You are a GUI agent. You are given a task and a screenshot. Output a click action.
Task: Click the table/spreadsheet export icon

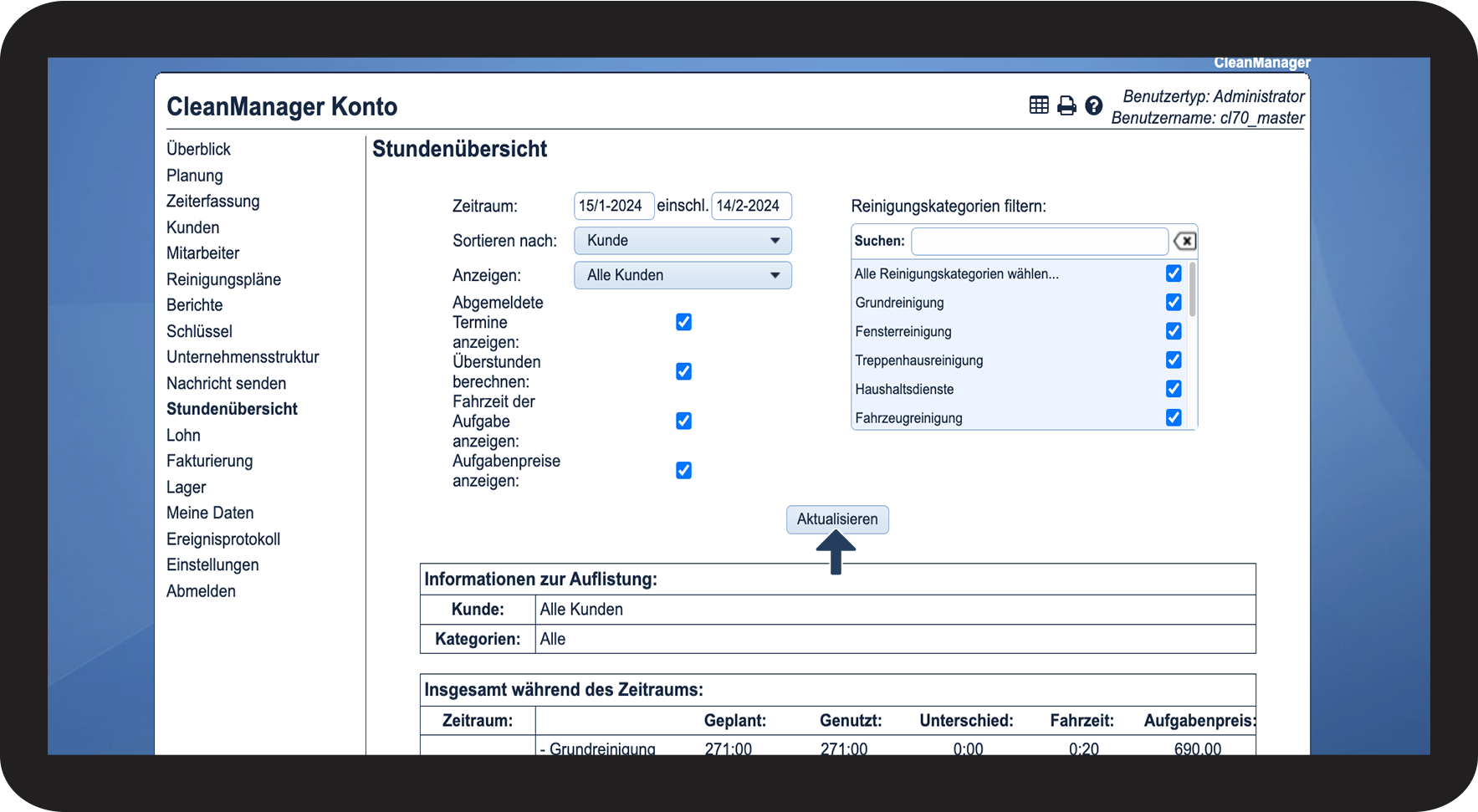tap(1039, 105)
